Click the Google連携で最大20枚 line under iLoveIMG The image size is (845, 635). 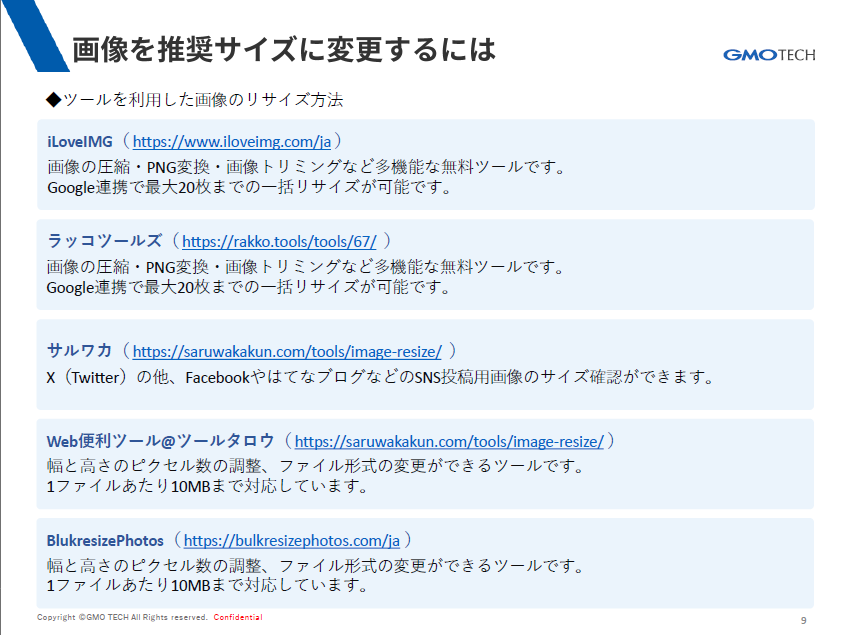[249, 187]
